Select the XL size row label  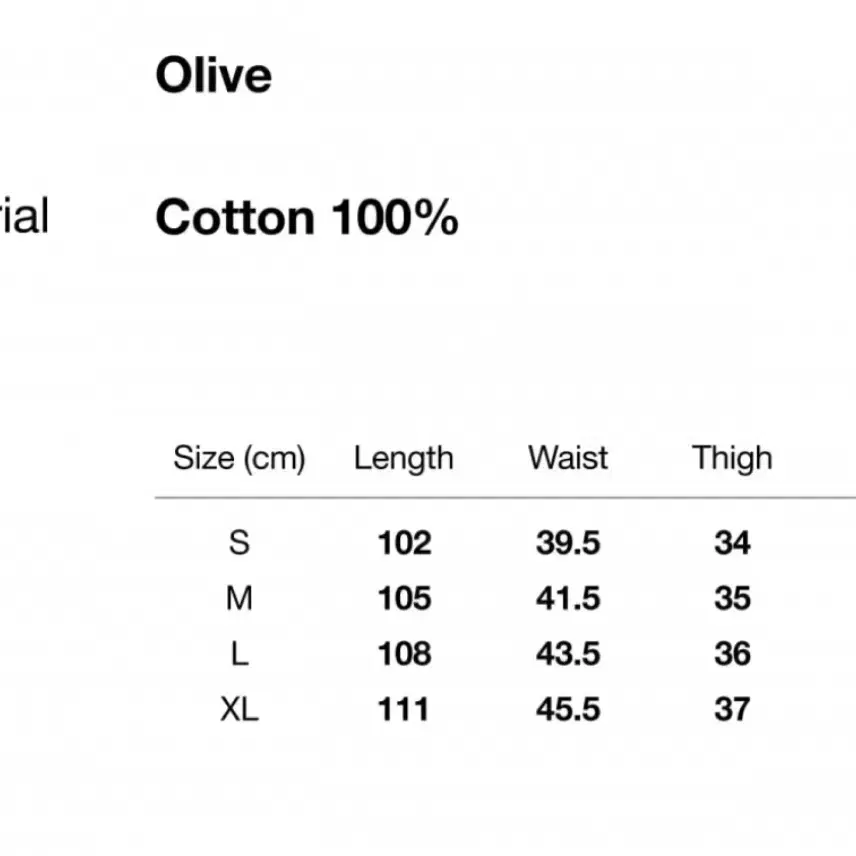239,709
